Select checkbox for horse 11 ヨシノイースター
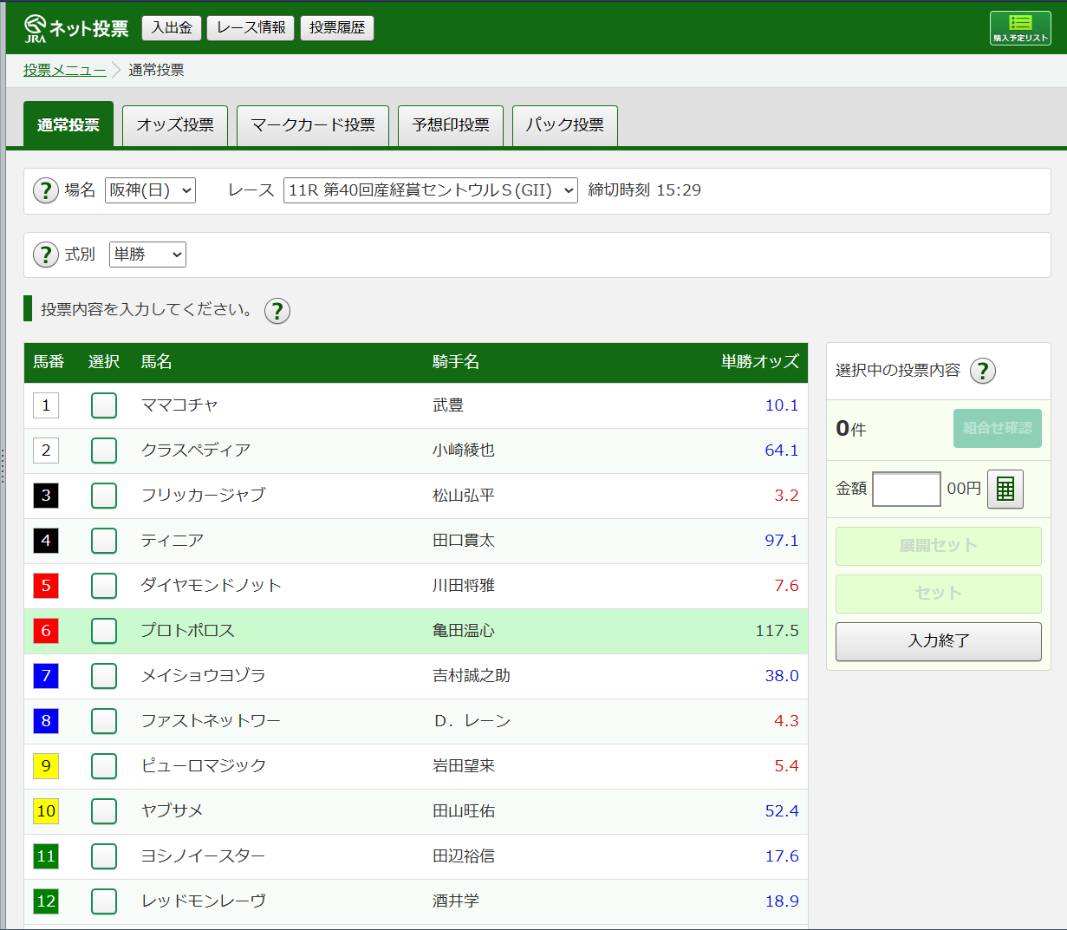This screenshot has height=930, width=1067. tap(103, 856)
